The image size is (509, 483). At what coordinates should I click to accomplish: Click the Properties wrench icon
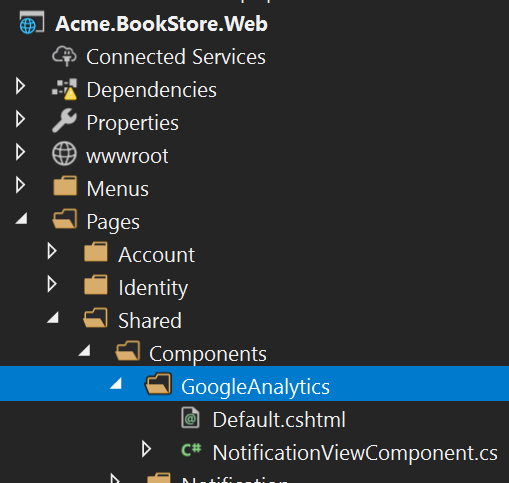point(64,121)
